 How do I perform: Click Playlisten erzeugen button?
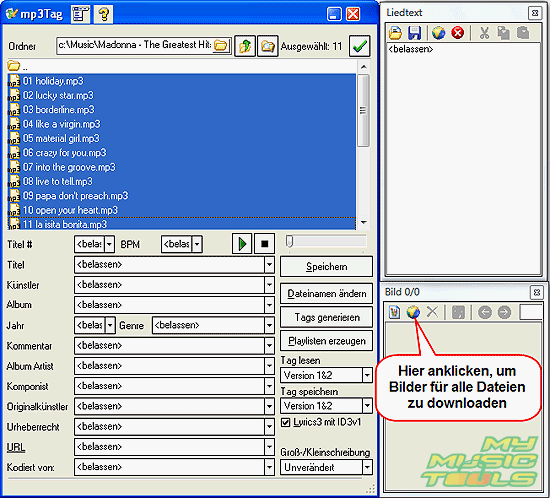[x=326, y=341]
